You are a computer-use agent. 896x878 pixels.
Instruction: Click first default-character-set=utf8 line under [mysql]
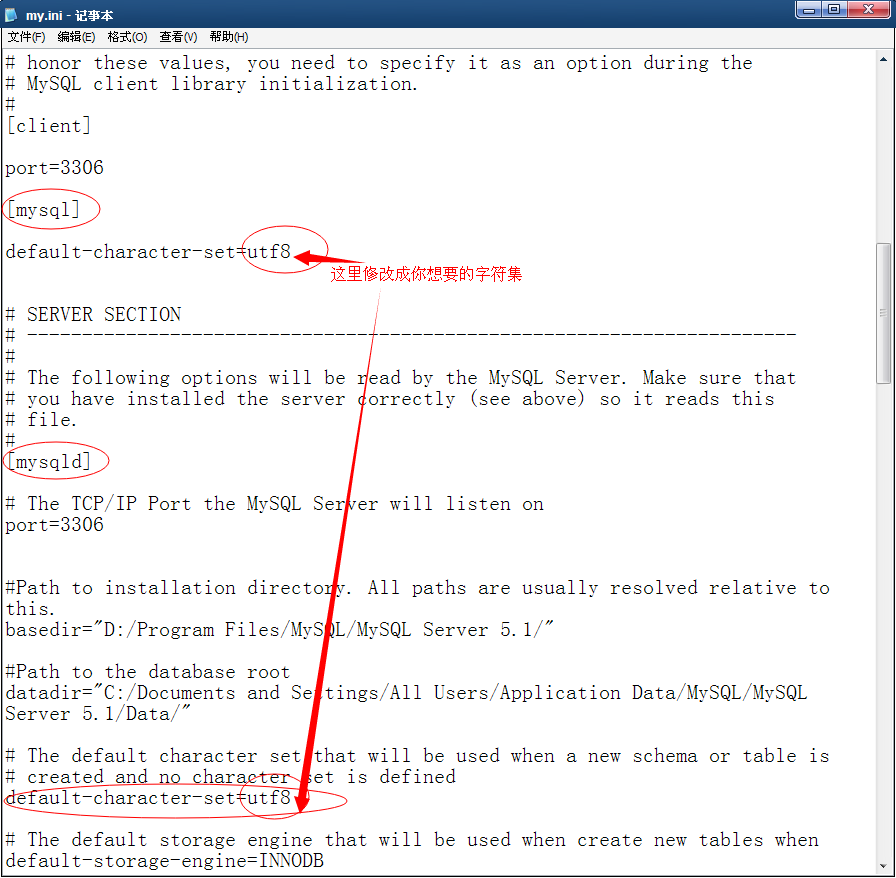149,252
